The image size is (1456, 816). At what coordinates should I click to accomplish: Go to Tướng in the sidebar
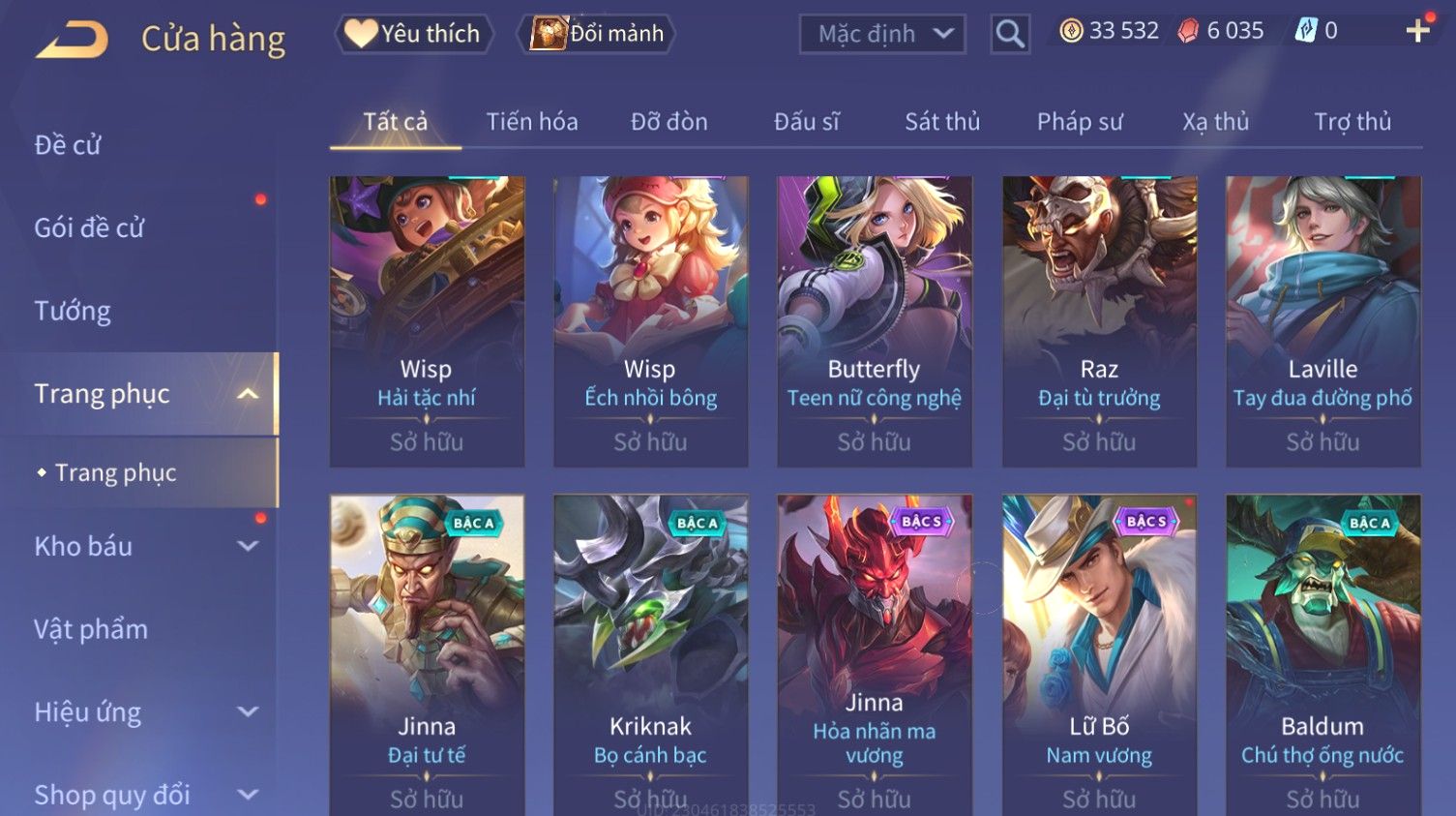click(73, 311)
